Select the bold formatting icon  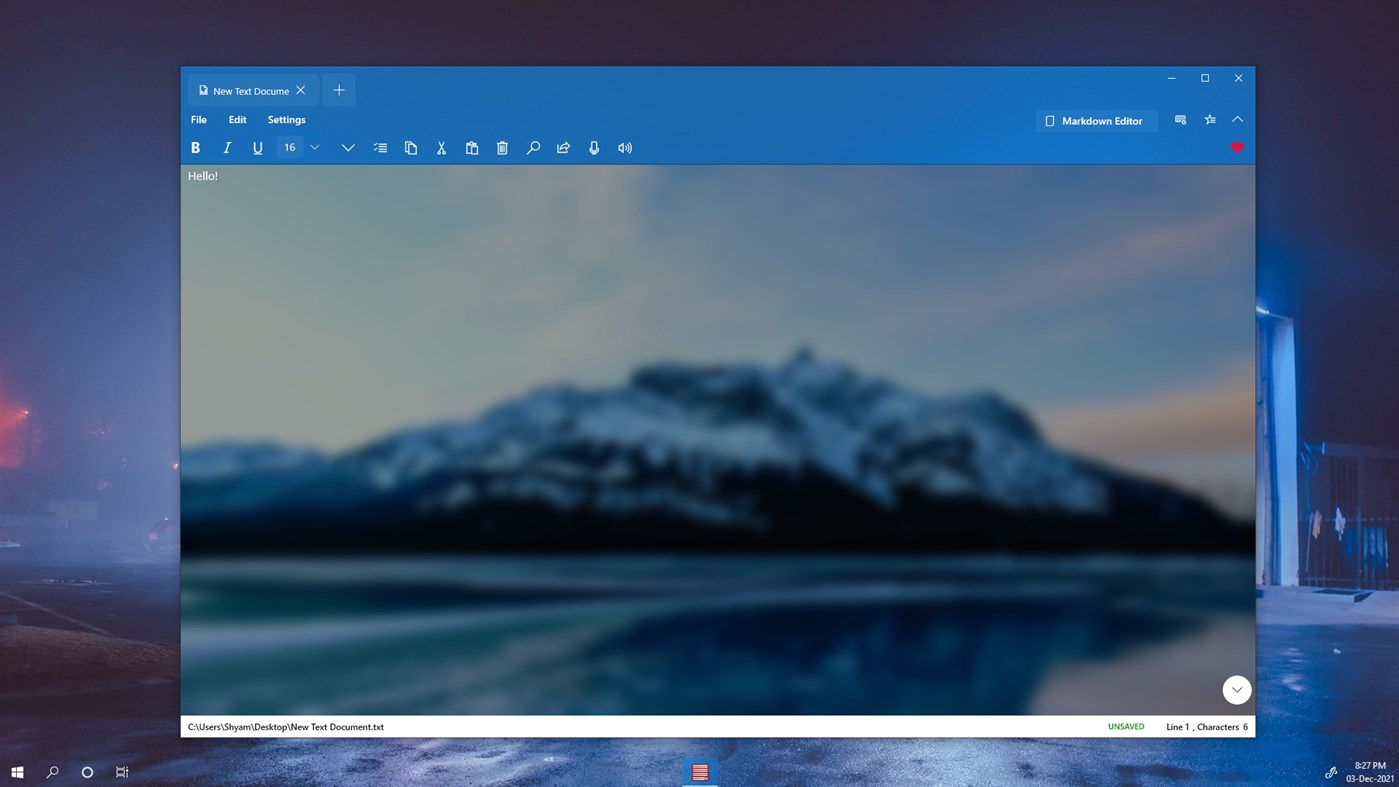pos(195,147)
